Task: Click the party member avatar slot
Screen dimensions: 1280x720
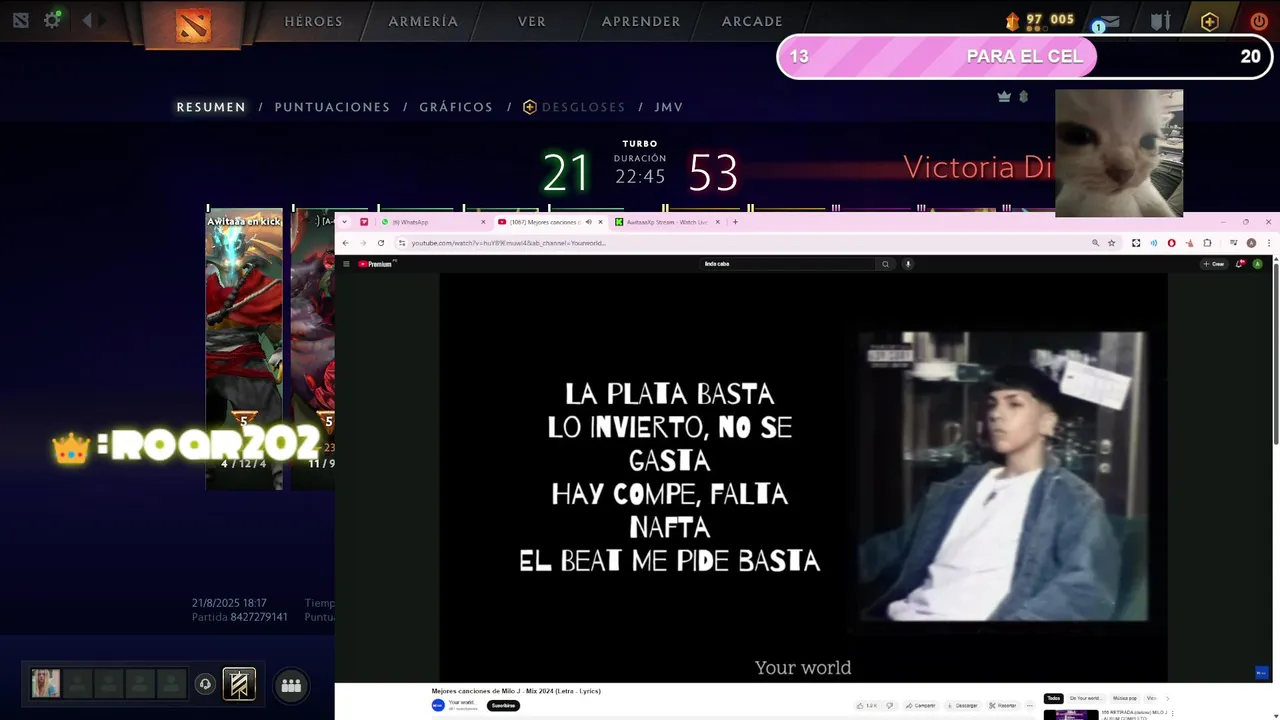Action: coord(45,684)
